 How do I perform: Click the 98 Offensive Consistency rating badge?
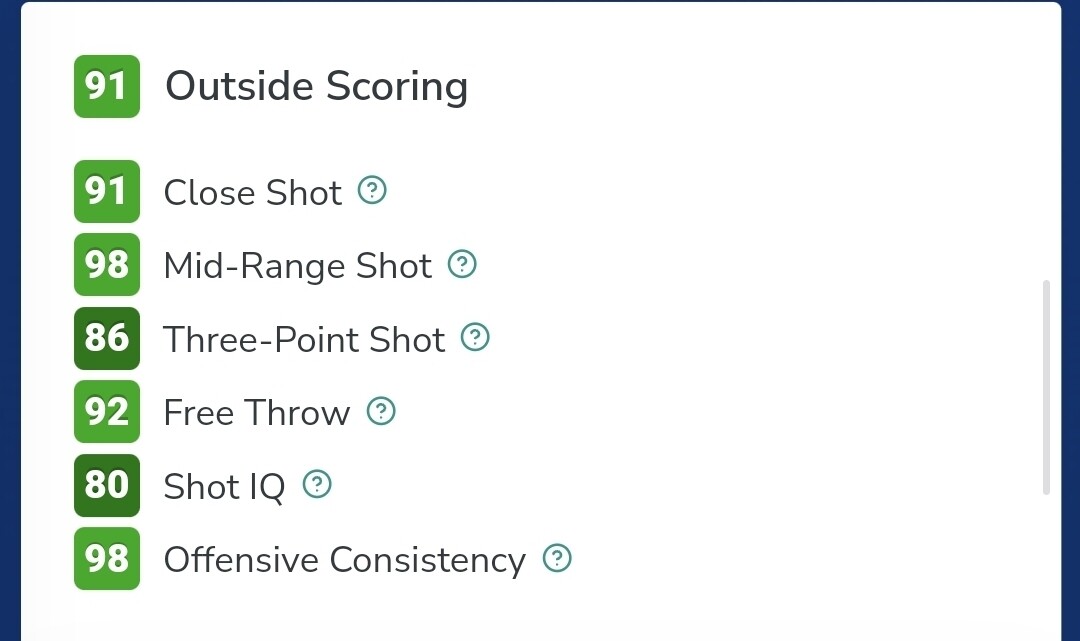coord(107,558)
